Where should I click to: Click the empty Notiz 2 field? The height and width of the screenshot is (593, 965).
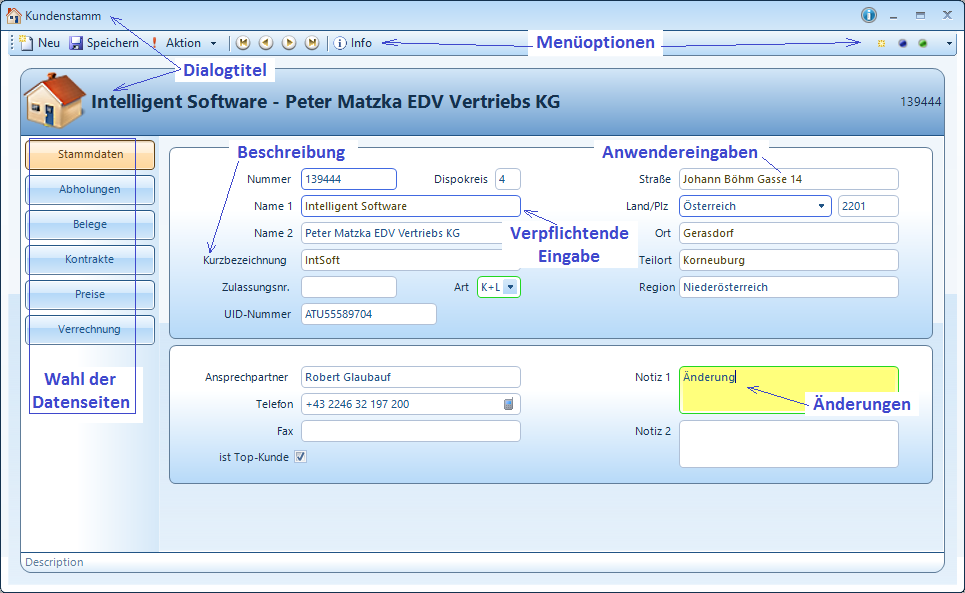coord(788,444)
